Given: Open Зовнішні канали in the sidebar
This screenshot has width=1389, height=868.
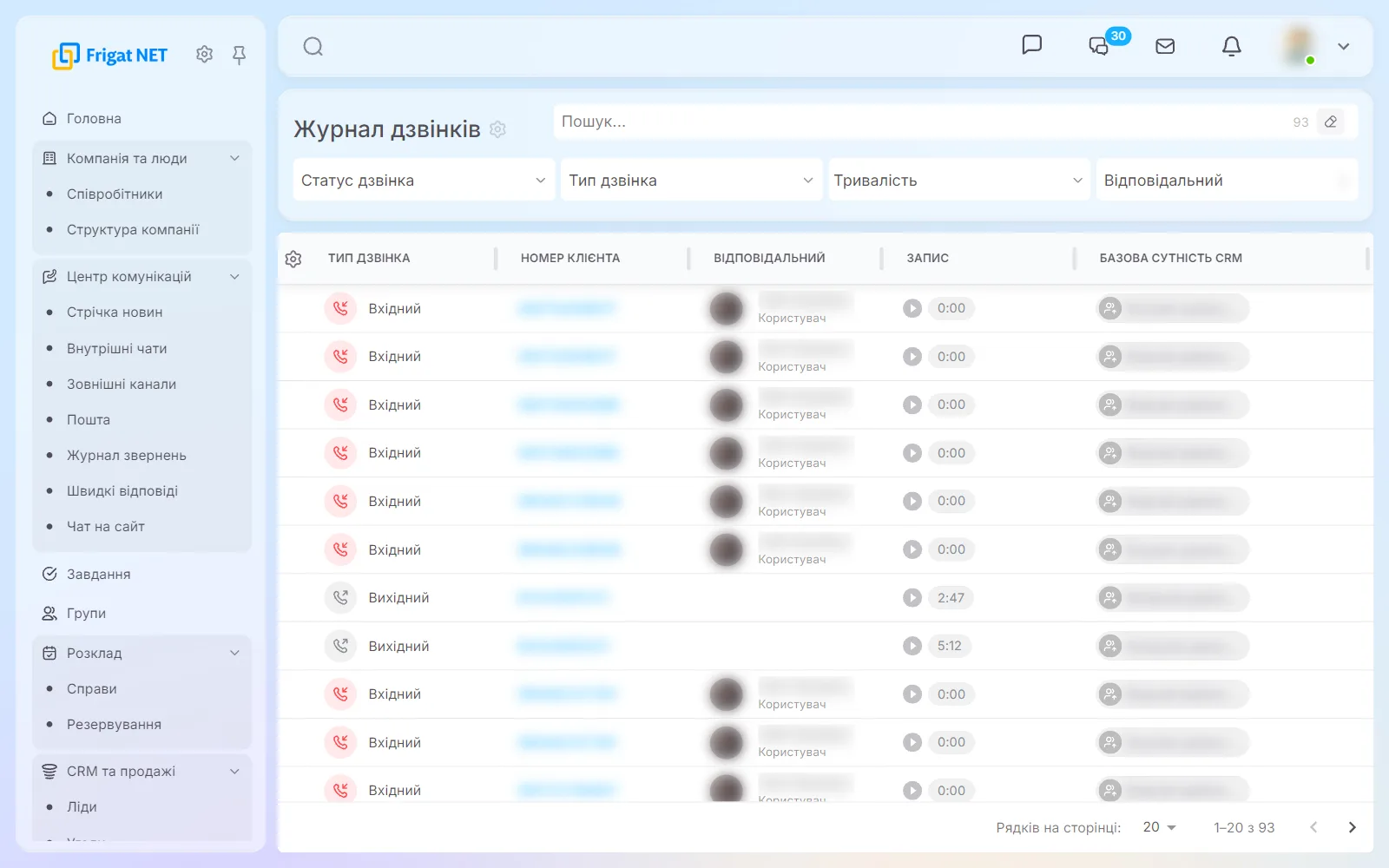Looking at the screenshot, I should 122,385.
